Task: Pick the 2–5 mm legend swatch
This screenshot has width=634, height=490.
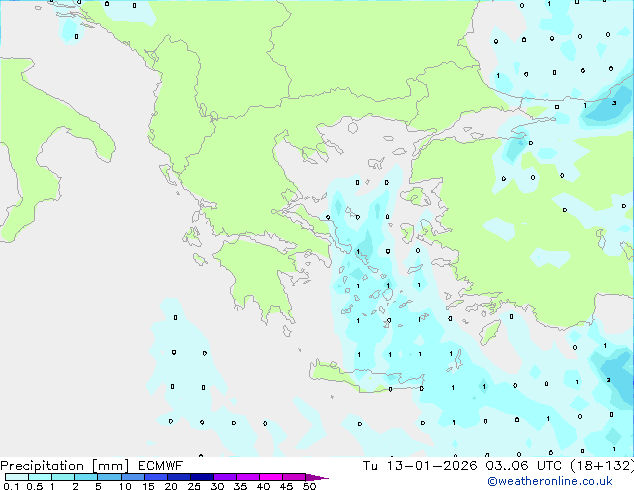Action: click(x=86, y=477)
